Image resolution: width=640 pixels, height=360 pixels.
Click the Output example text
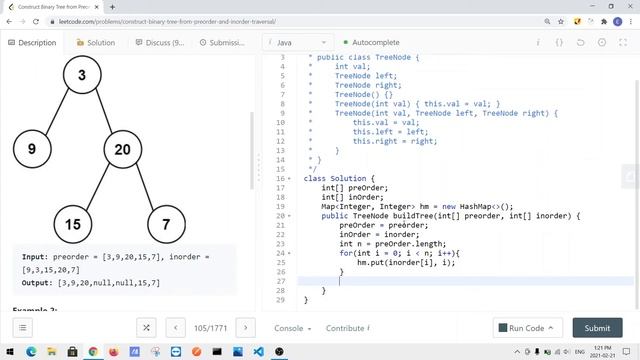point(91,282)
